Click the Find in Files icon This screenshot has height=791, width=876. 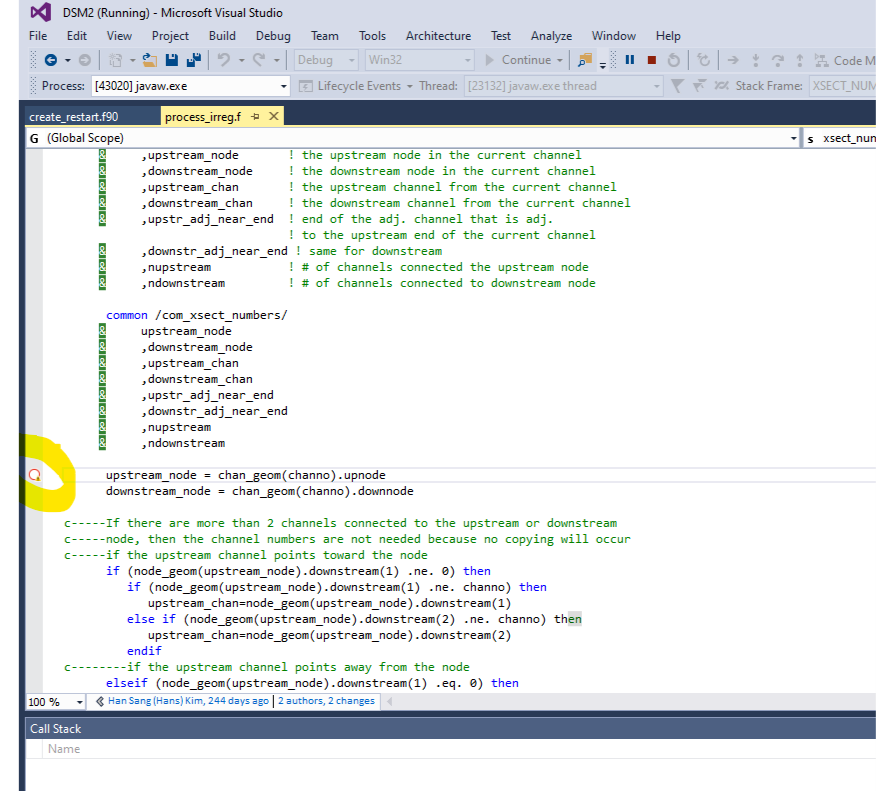click(585, 60)
